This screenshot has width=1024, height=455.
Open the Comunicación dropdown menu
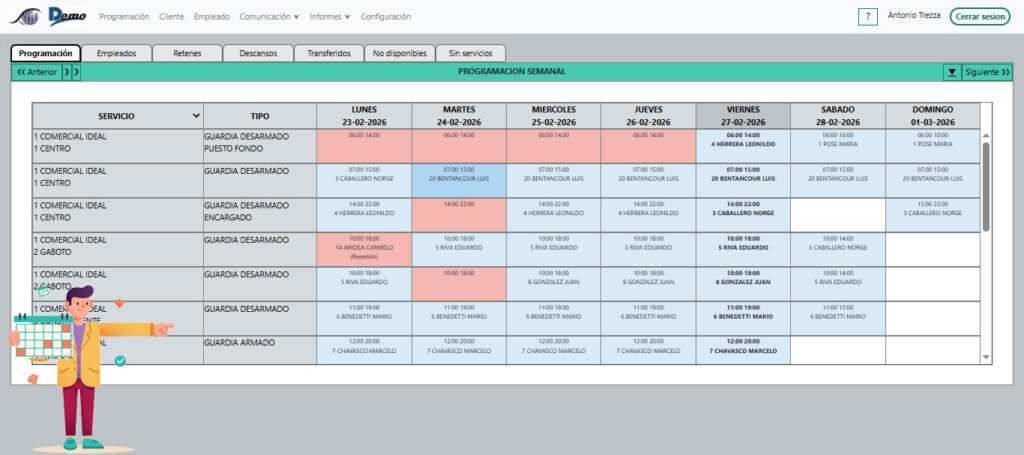click(x=269, y=17)
